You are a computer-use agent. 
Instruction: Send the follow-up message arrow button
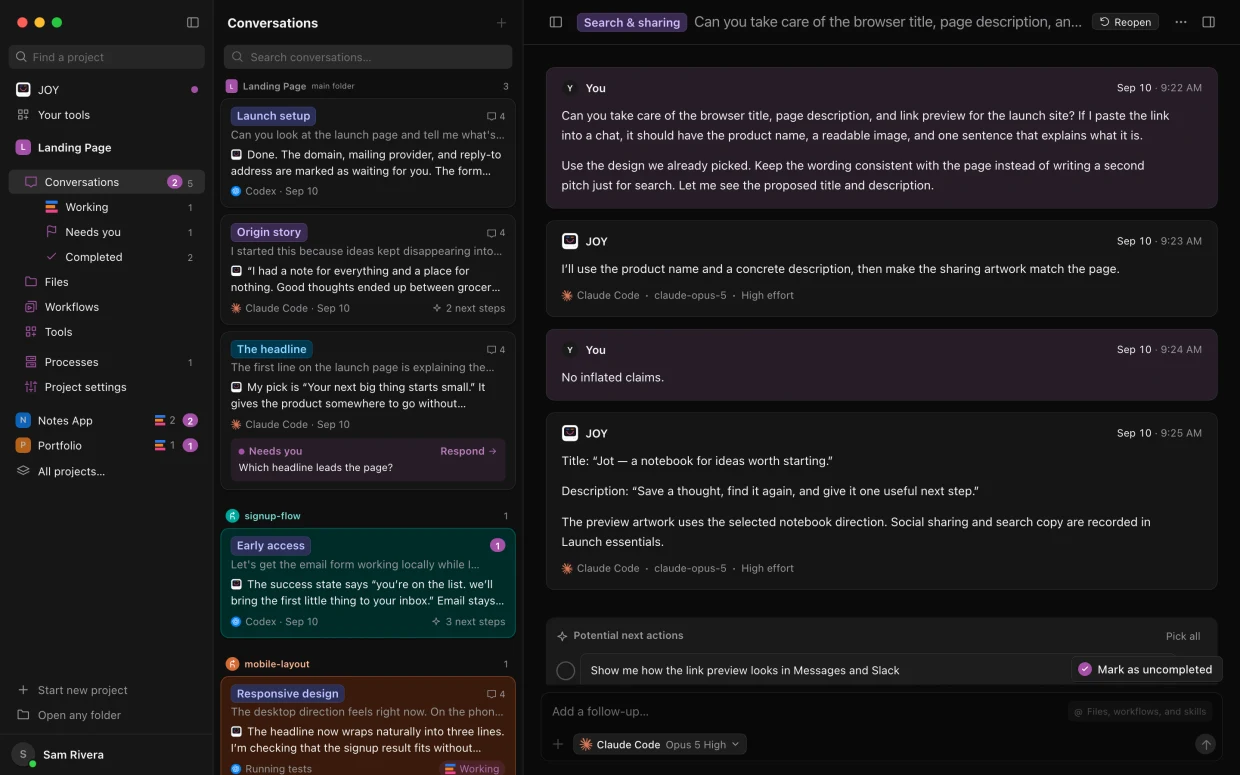(1206, 744)
